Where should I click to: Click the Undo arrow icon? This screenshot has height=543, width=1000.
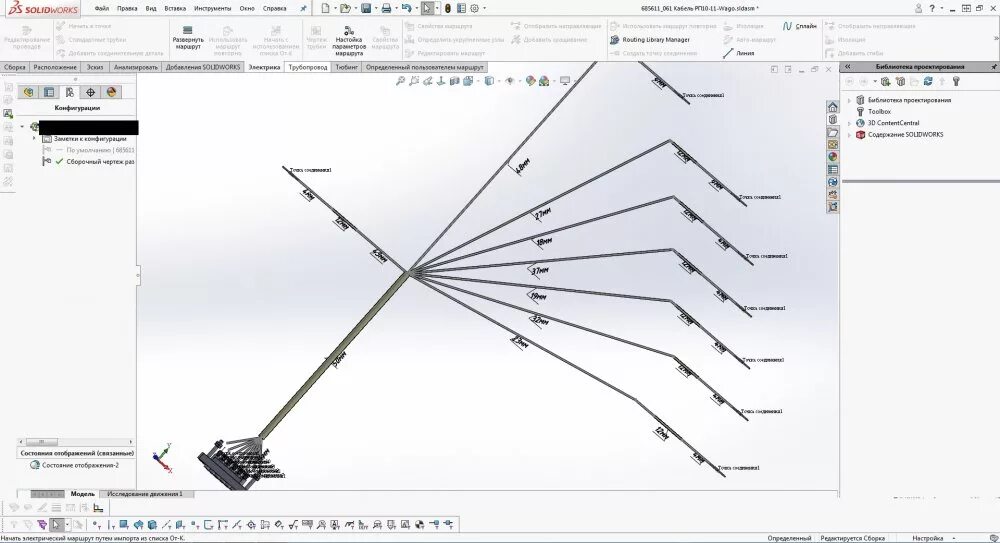(x=406, y=8)
